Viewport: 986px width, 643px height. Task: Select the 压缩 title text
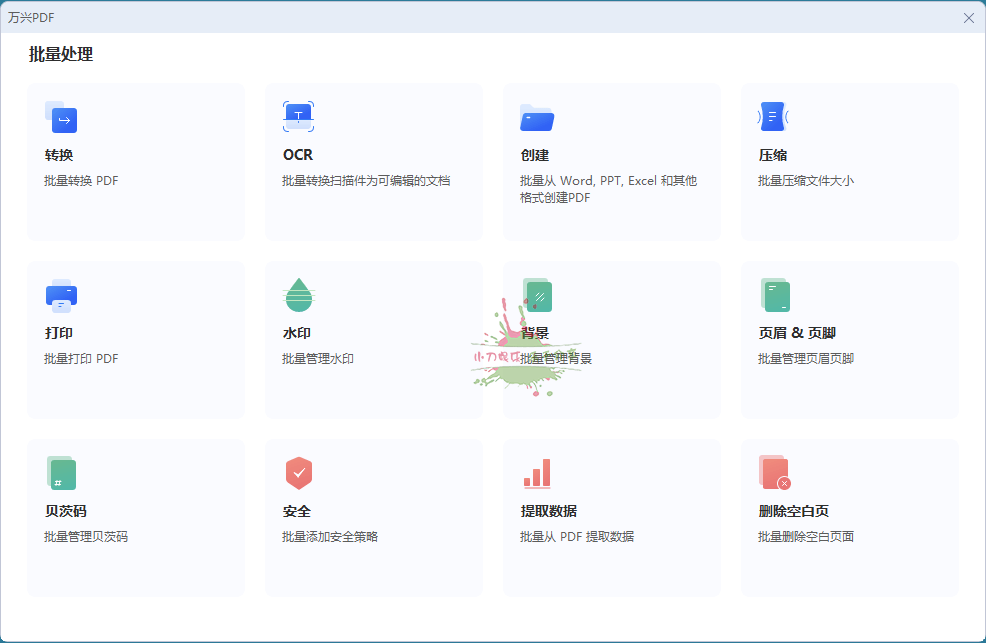(x=773, y=156)
